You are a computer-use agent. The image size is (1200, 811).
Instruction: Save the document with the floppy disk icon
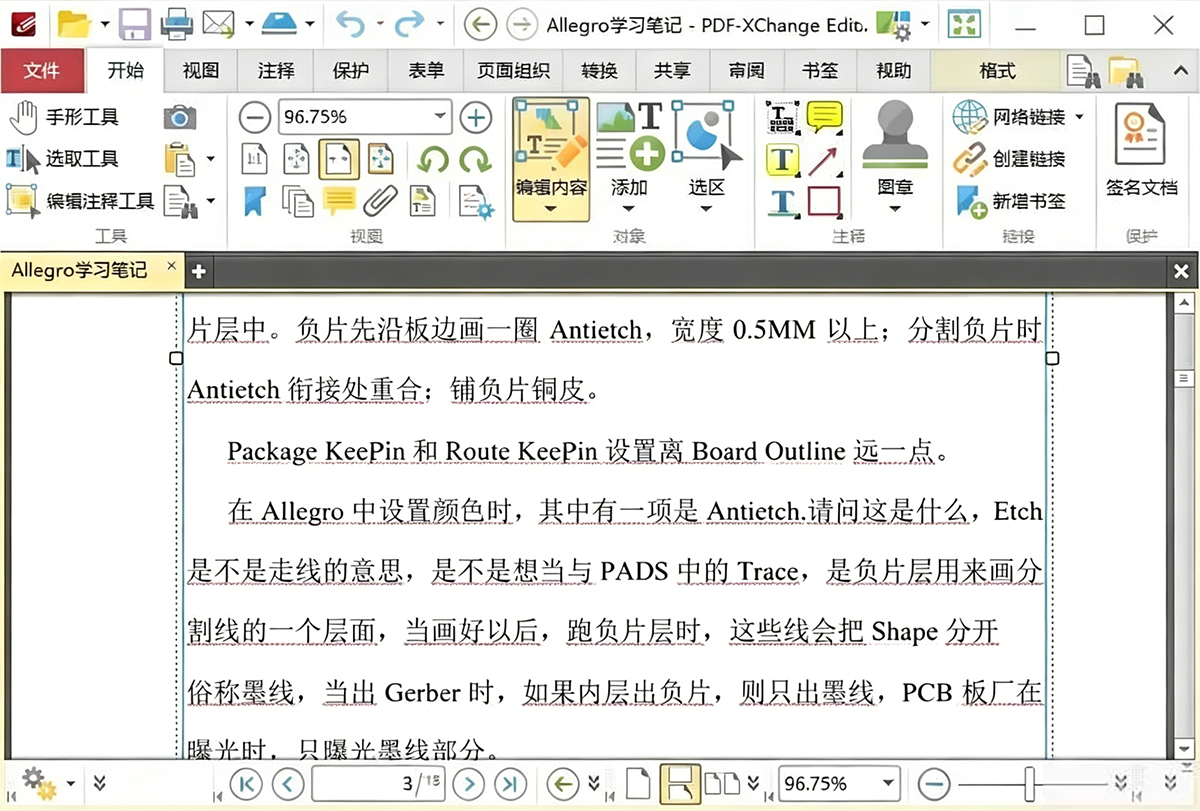click(134, 22)
